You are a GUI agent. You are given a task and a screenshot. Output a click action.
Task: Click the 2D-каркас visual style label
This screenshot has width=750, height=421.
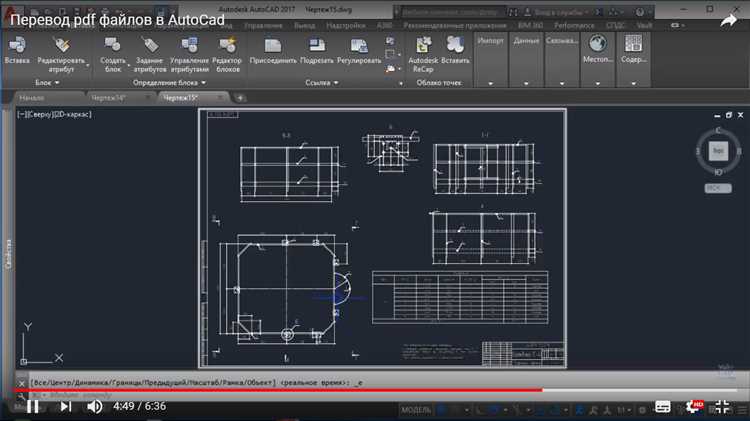pyautogui.click(x=71, y=114)
